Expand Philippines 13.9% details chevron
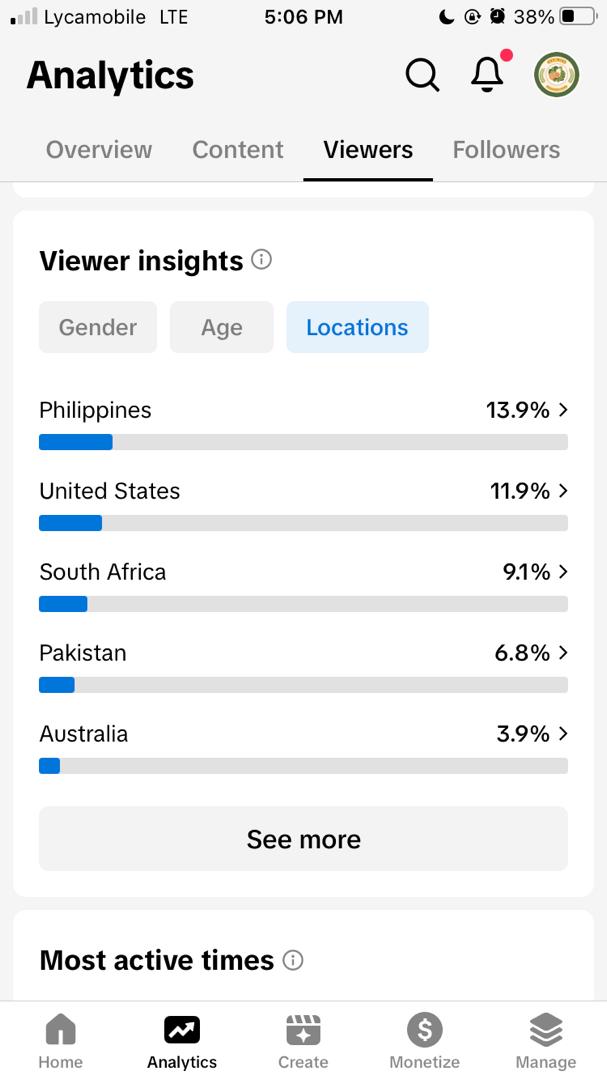607x1080 pixels. 563,410
